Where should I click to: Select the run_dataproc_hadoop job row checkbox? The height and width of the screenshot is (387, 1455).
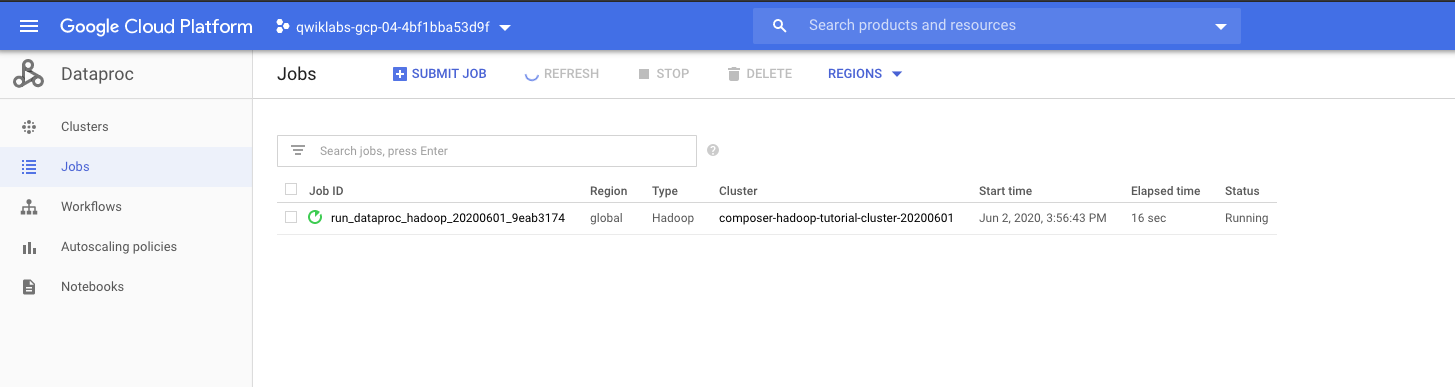(291, 217)
